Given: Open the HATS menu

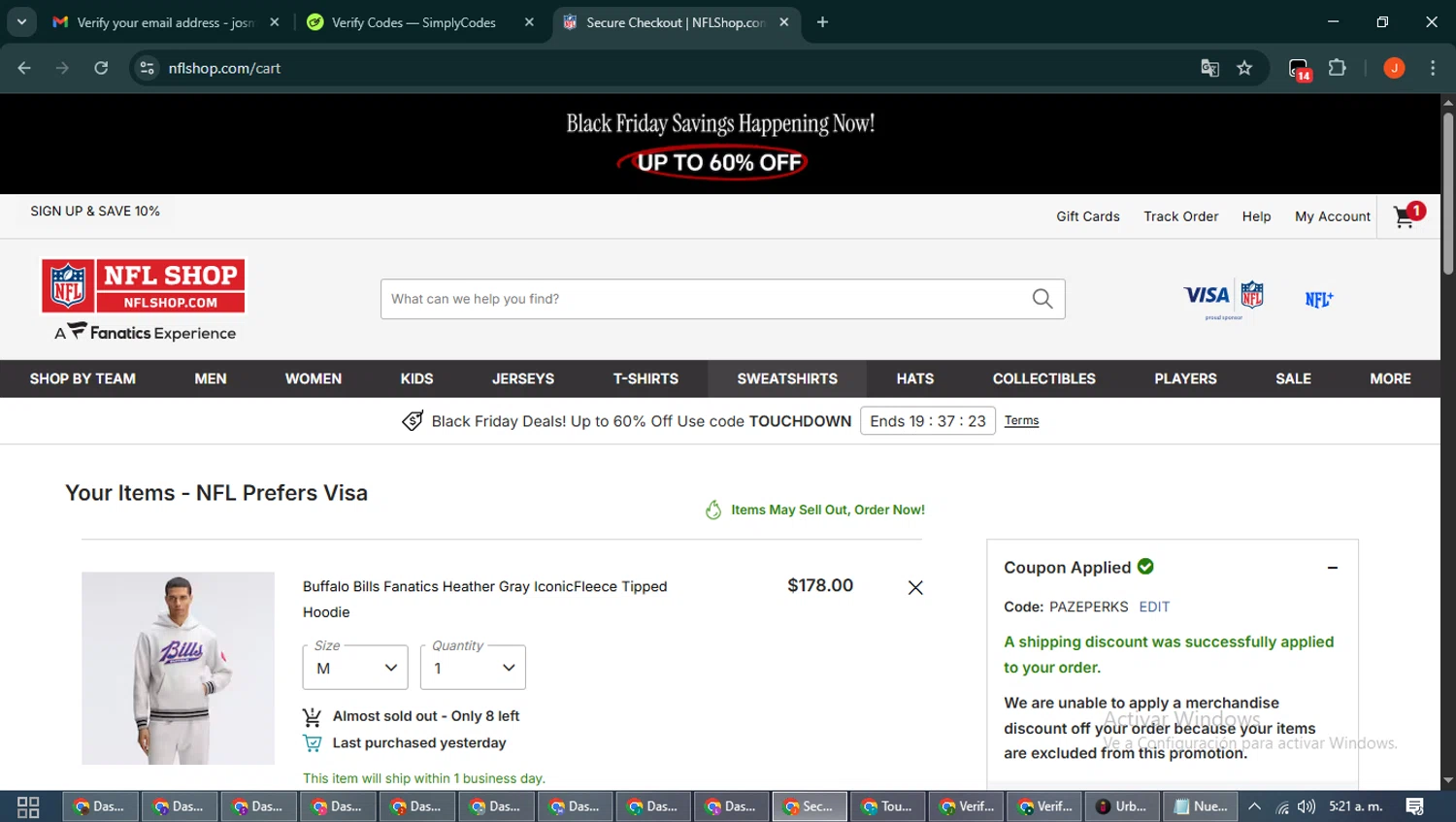Looking at the screenshot, I should coord(915,378).
